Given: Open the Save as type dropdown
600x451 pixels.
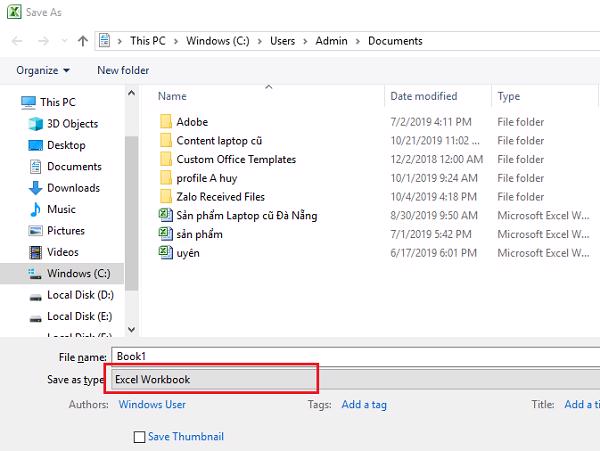Looking at the screenshot, I should coord(356,379).
